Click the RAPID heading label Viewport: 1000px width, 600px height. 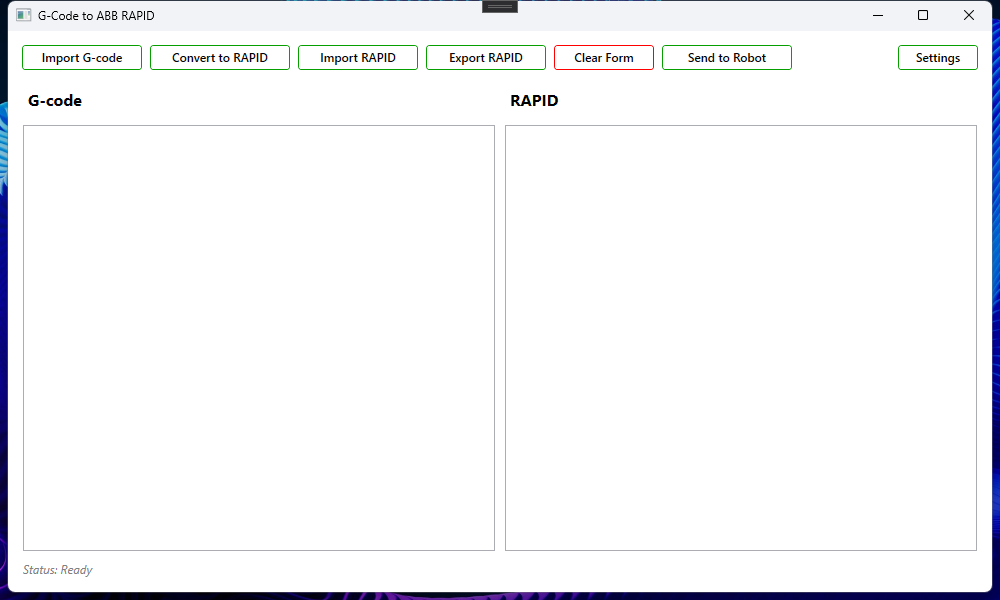[534, 101]
